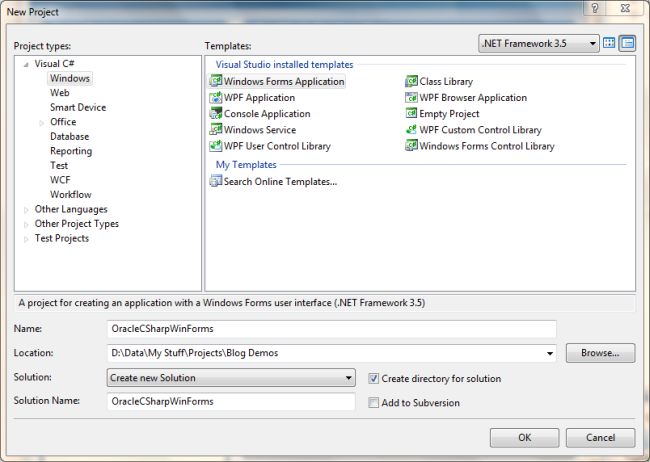This screenshot has width=650, height=462.
Task: Pick the Windows Forms Control Library icon
Action: click(411, 146)
